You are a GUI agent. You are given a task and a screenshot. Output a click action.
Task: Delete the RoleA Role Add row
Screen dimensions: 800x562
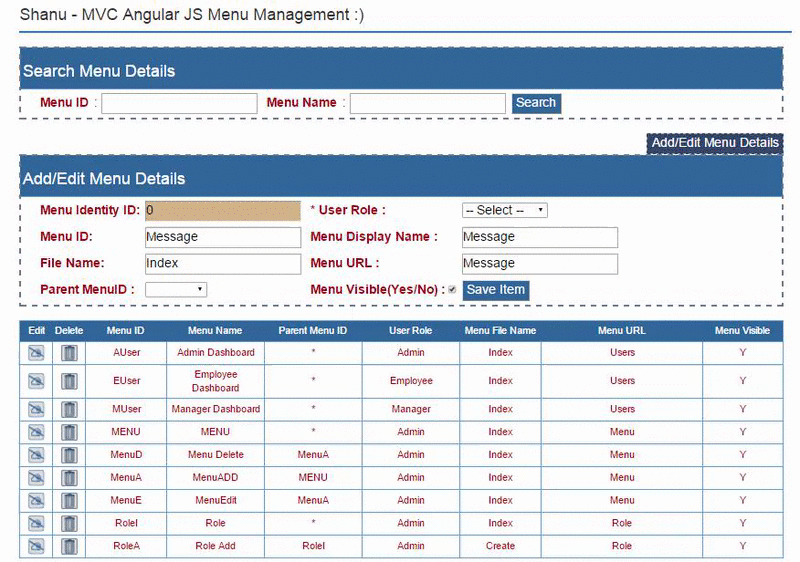pyautogui.click(x=69, y=546)
